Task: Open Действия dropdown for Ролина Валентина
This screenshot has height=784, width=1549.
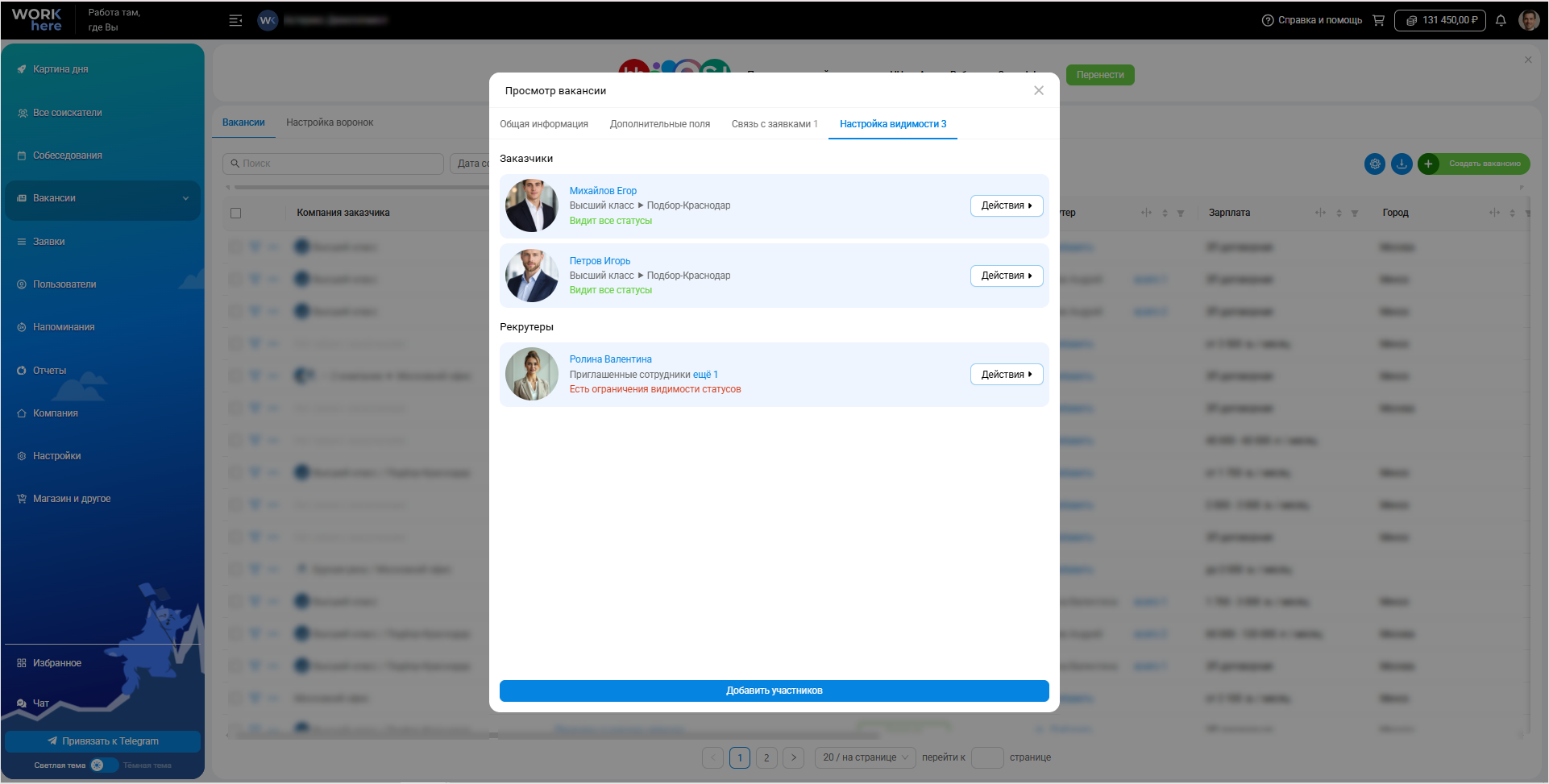Action: (1007, 375)
